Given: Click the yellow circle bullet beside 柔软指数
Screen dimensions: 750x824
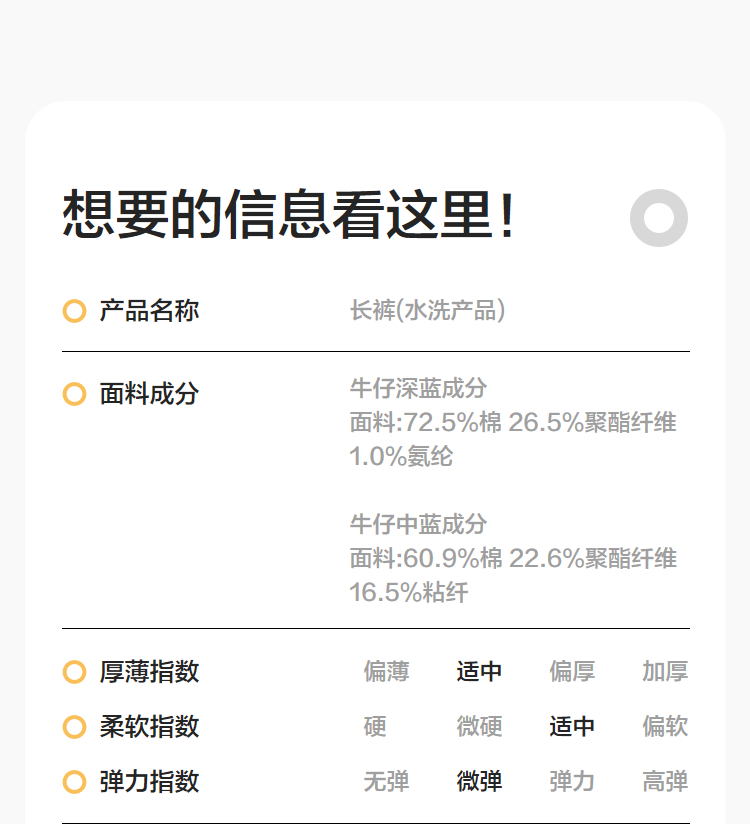Looking at the screenshot, I should [x=74, y=727].
